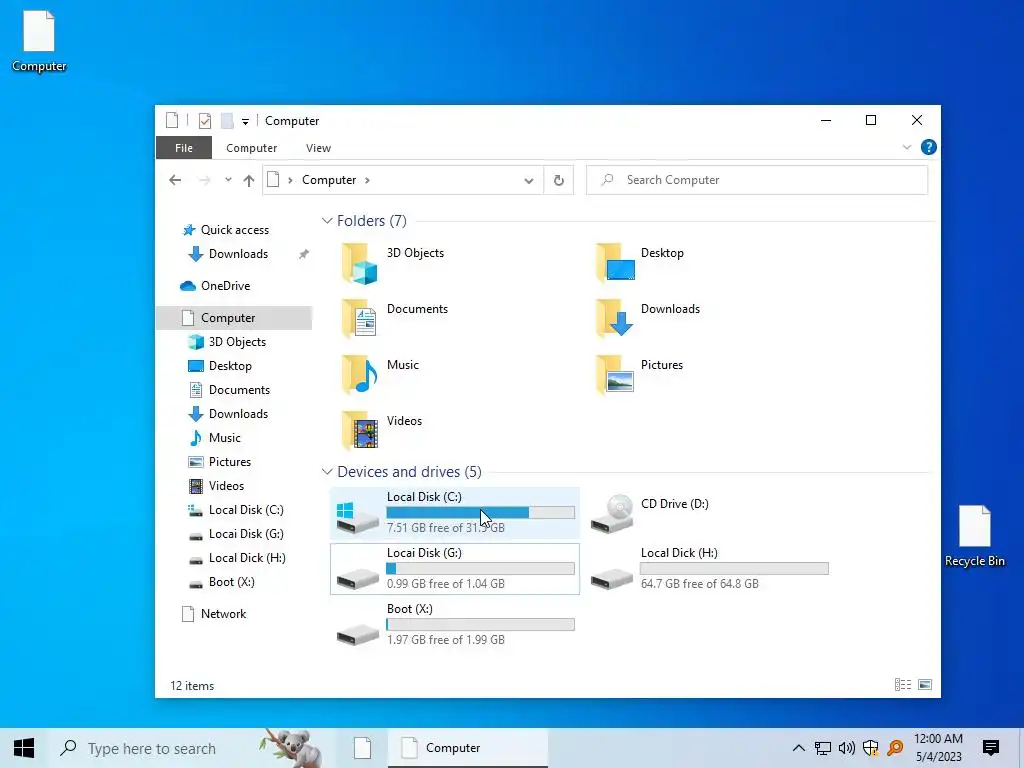This screenshot has width=1024, height=768.
Task: Open the Customize Quick Access Toolbar dropdown
Action: tap(246, 121)
